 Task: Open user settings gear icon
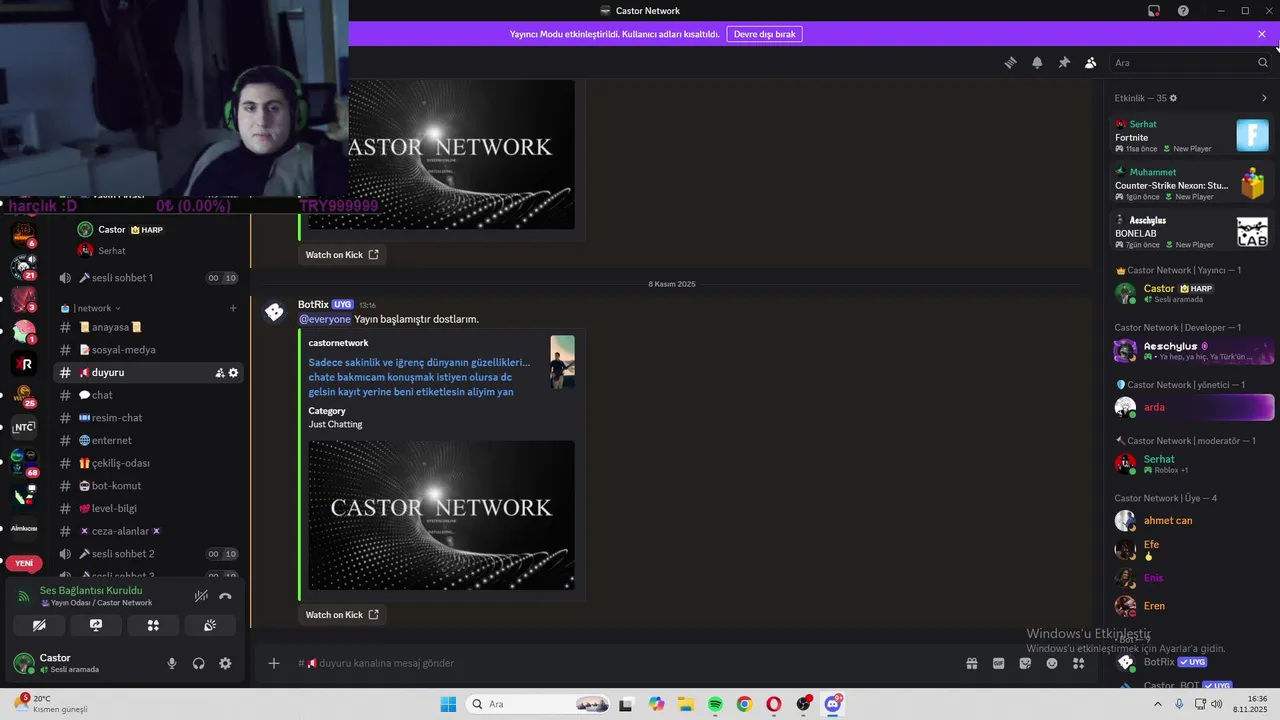(x=225, y=663)
